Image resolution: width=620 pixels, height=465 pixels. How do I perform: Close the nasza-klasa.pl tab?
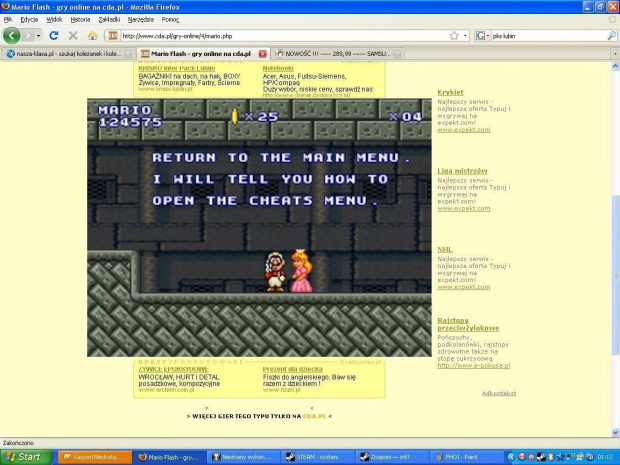tap(128, 54)
